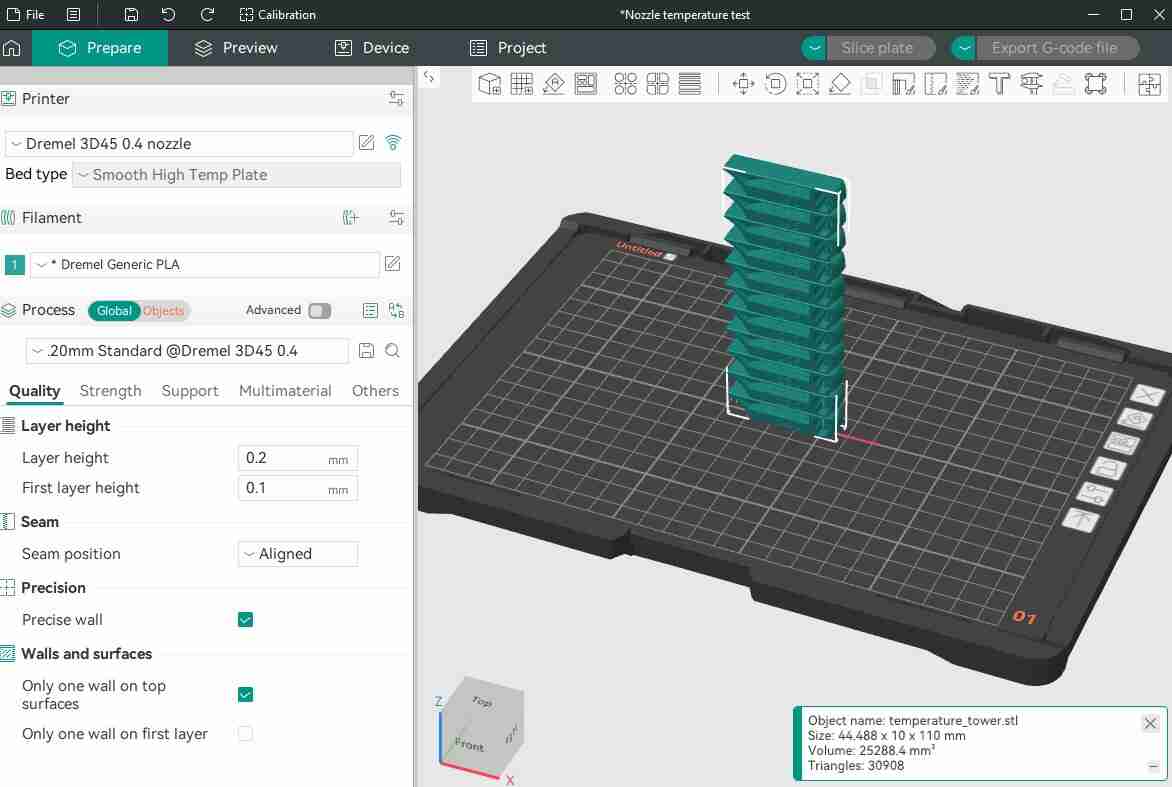Image resolution: width=1172 pixels, height=787 pixels.
Task: Open the Variable layer height tool
Action: click(690, 84)
